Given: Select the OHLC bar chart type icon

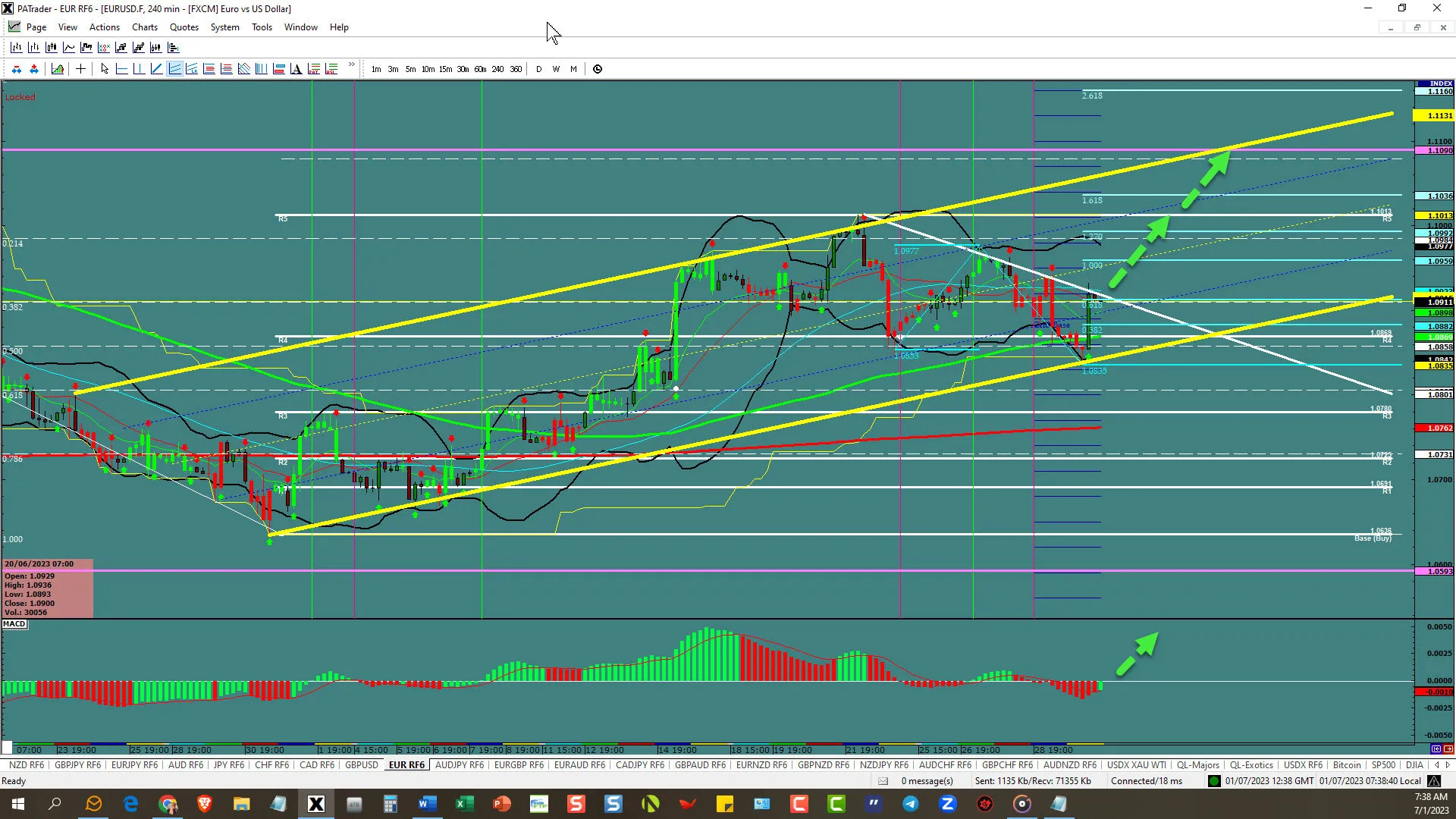Looking at the screenshot, I should (x=16, y=47).
